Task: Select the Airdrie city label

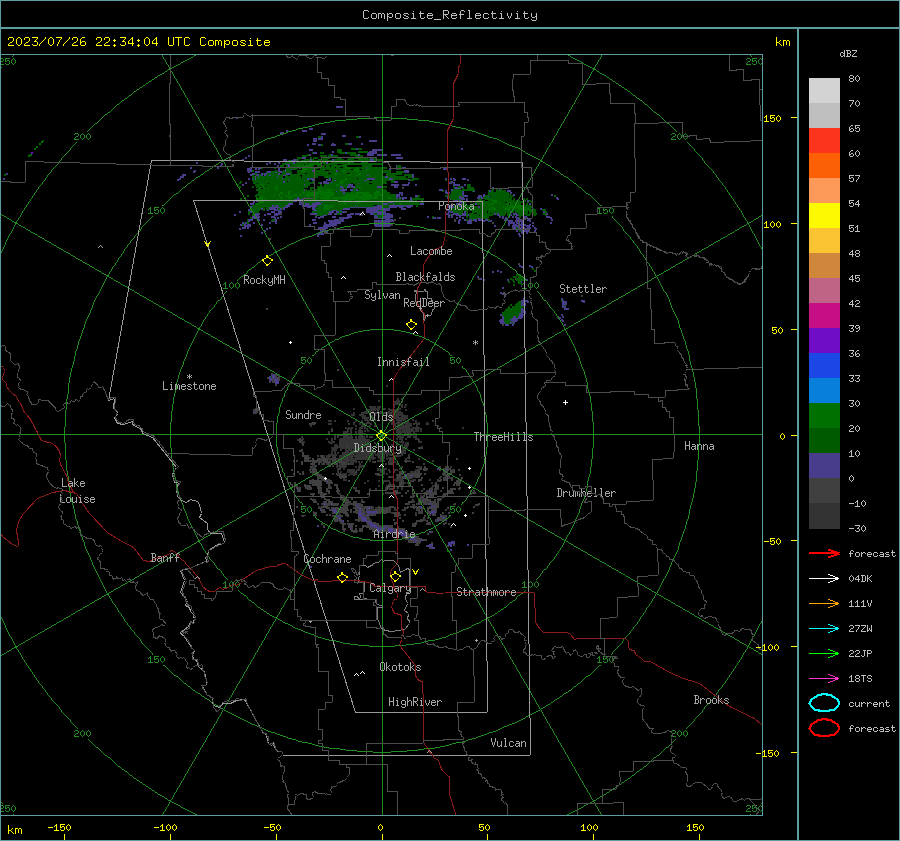Action: (x=394, y=534)
